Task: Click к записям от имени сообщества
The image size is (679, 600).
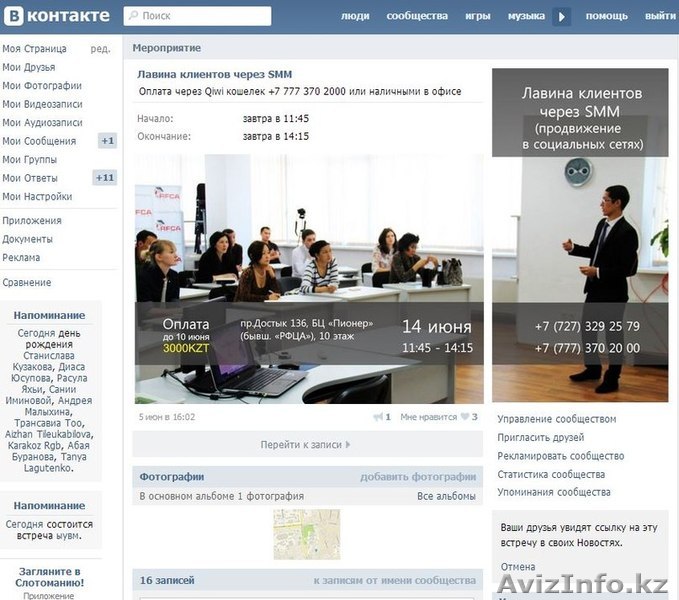Action: pos(395,581)
